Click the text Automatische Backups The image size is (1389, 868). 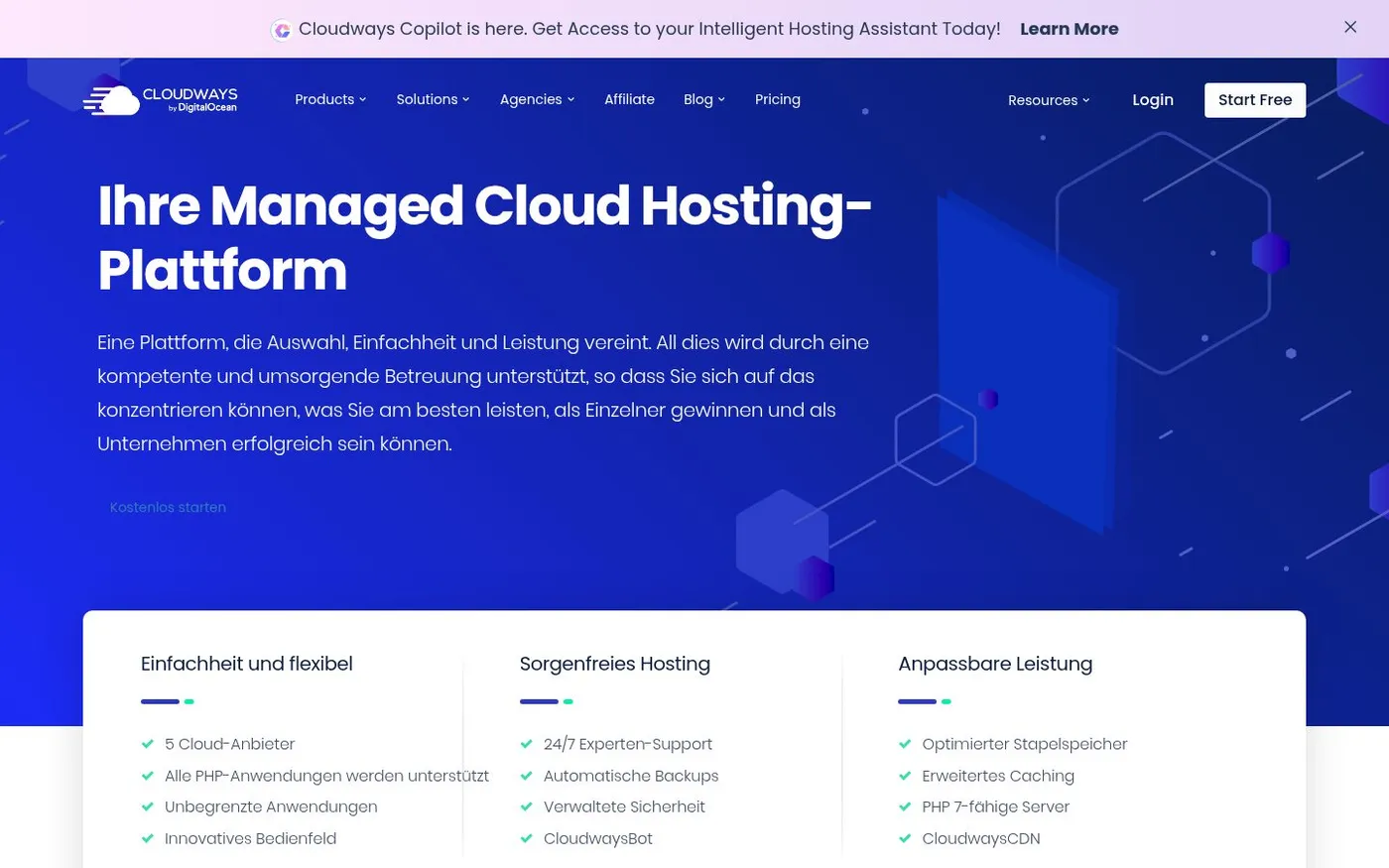coord(631,776)
